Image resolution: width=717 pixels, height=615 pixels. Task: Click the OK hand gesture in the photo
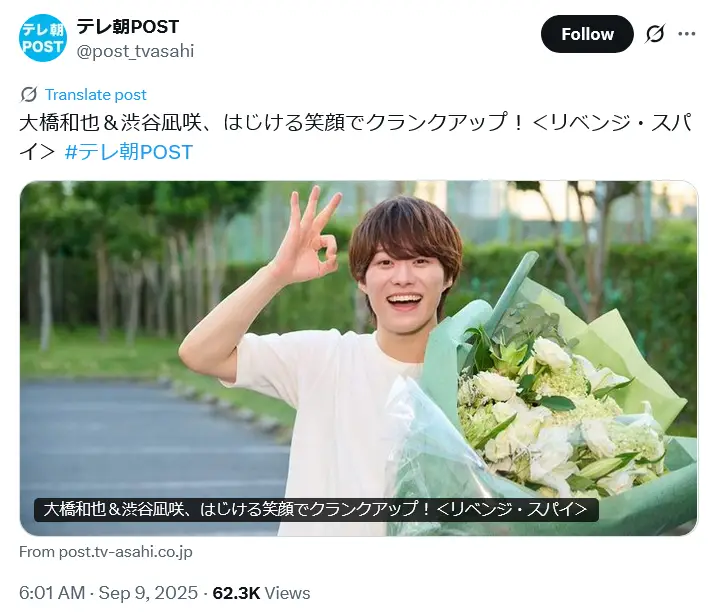(311, 238)
